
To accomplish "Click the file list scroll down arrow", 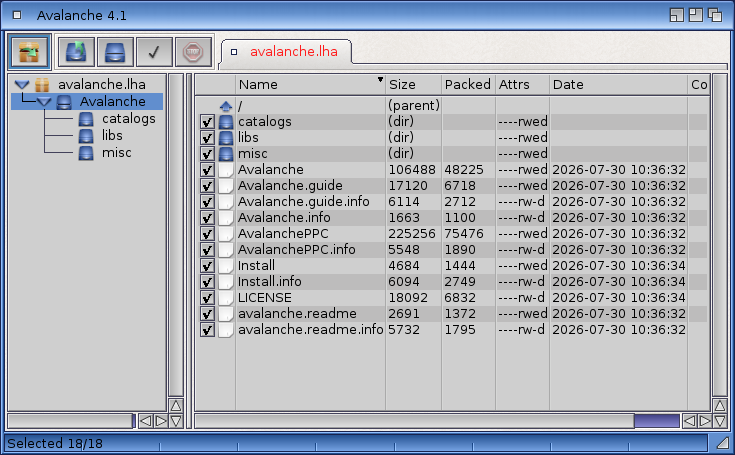I will (x=720, y=421).
